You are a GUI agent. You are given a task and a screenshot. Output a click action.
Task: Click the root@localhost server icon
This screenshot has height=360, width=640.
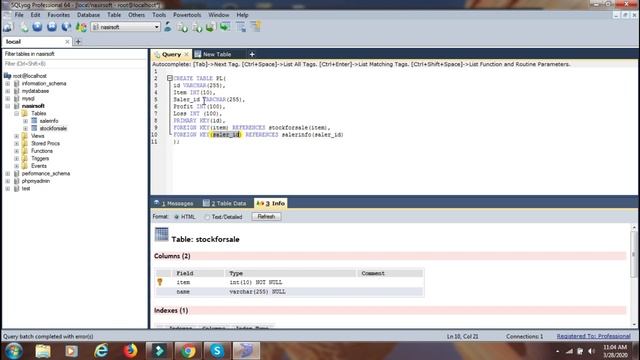(7, 76)
